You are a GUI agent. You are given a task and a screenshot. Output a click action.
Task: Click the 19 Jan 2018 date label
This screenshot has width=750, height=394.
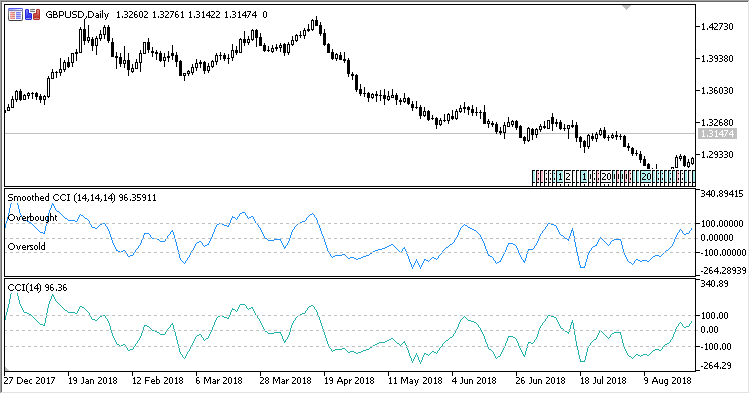pyautogui.click(x=93, y=381)
